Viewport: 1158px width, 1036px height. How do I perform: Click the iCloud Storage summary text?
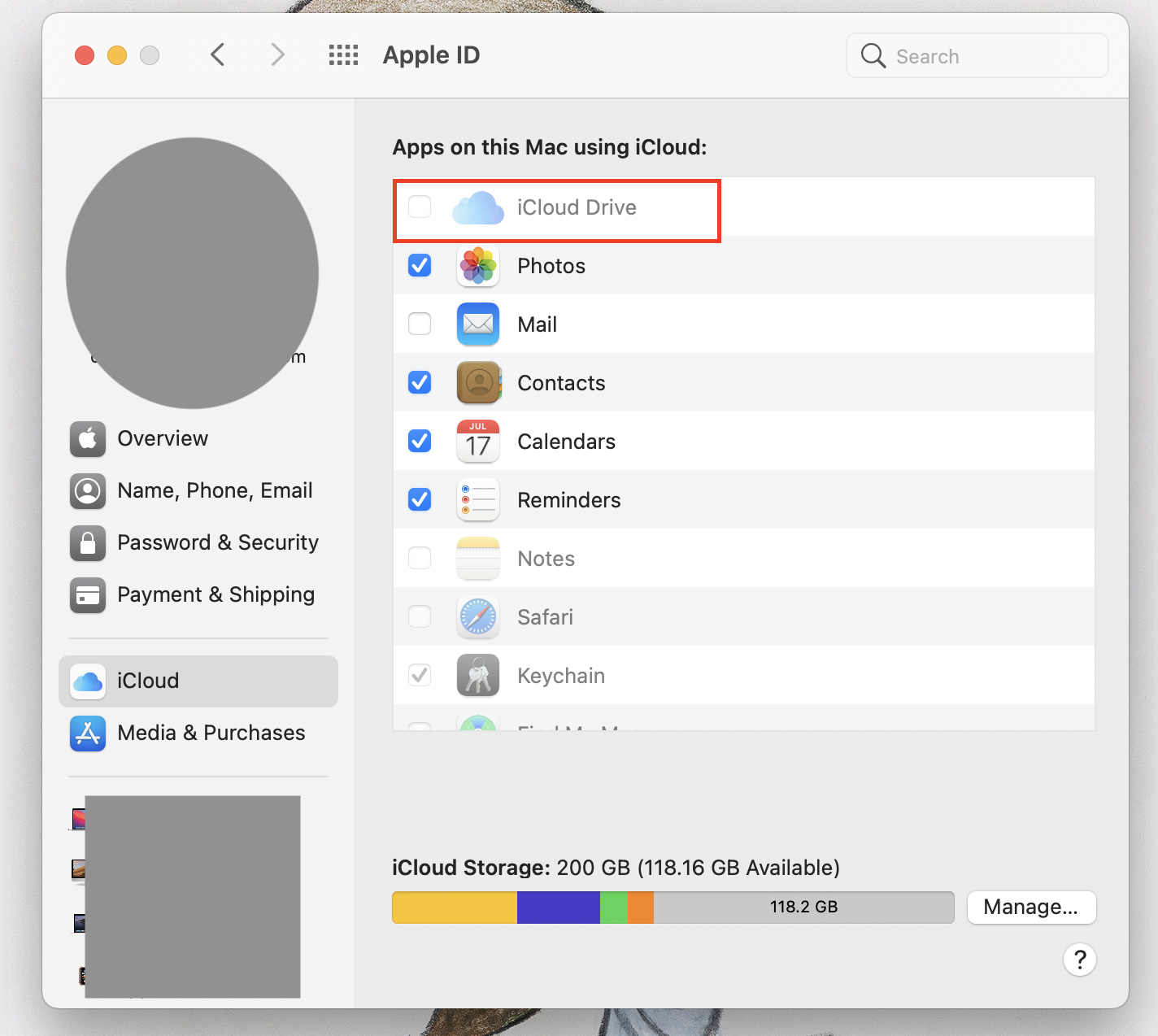616,868
